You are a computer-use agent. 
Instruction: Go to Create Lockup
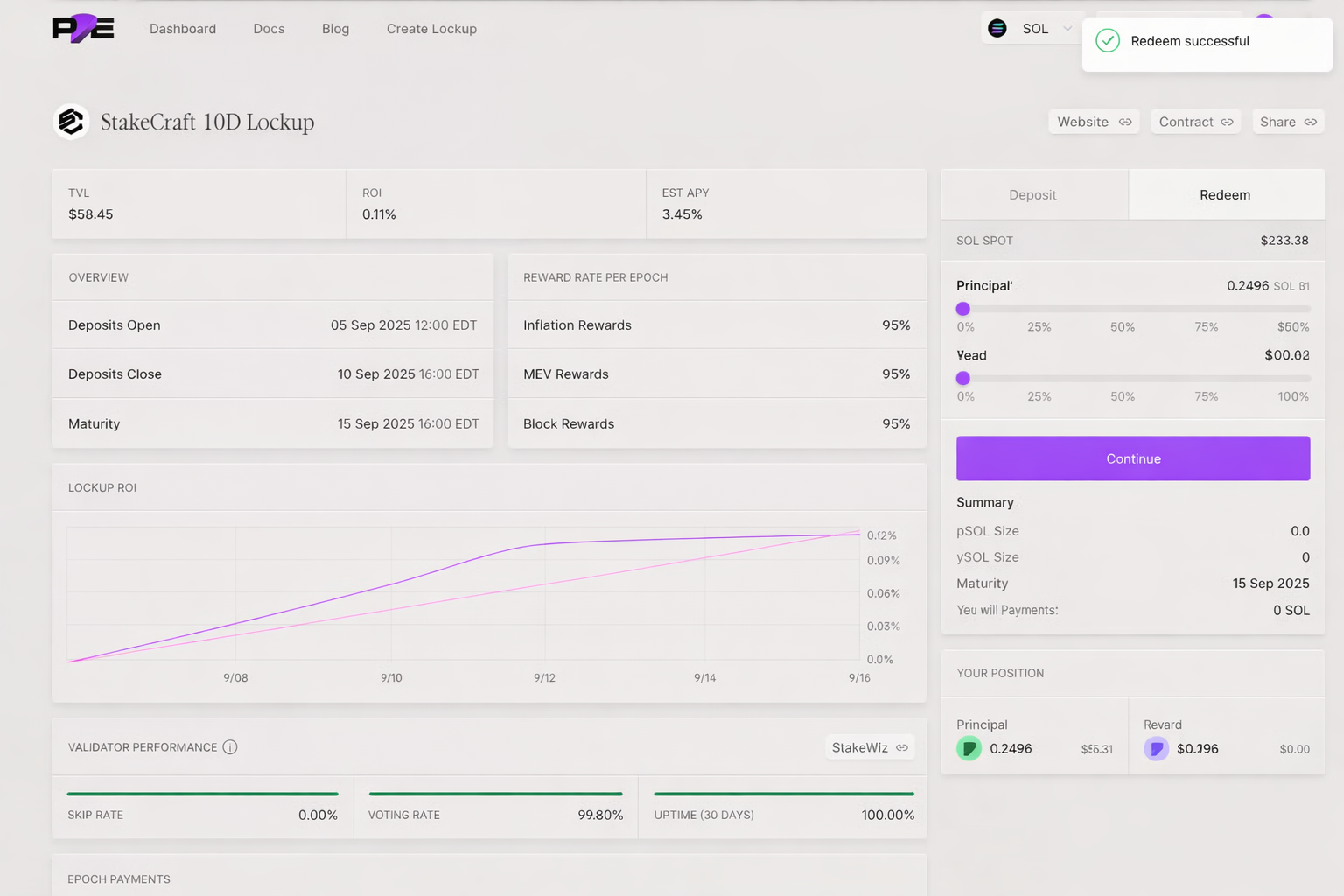[431, 29]
